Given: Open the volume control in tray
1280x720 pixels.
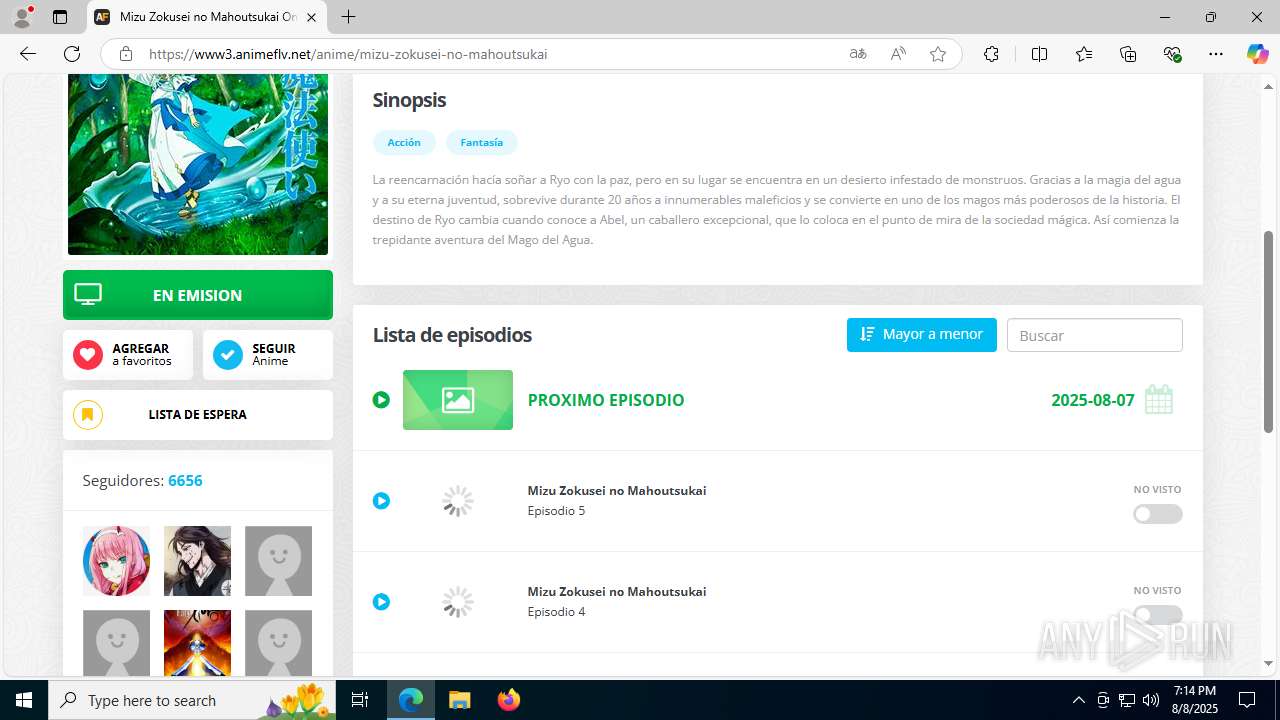Looking at the screenshot, I should pyautogui.click(x=1151, y=700).
